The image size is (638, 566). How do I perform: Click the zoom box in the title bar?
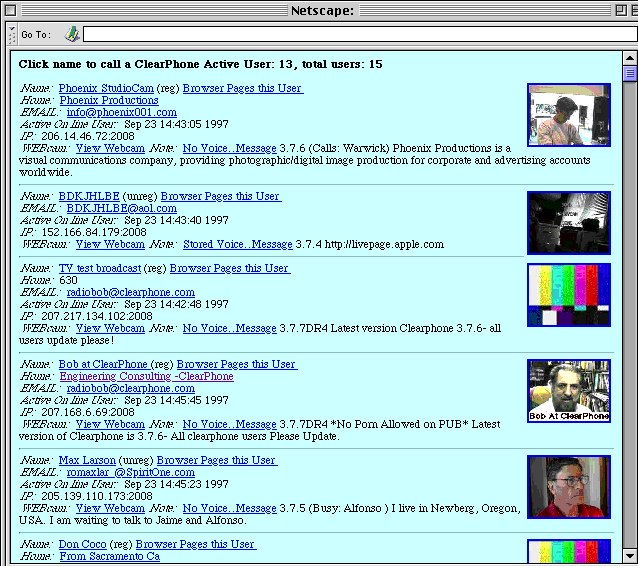click(x=621, y=10)
